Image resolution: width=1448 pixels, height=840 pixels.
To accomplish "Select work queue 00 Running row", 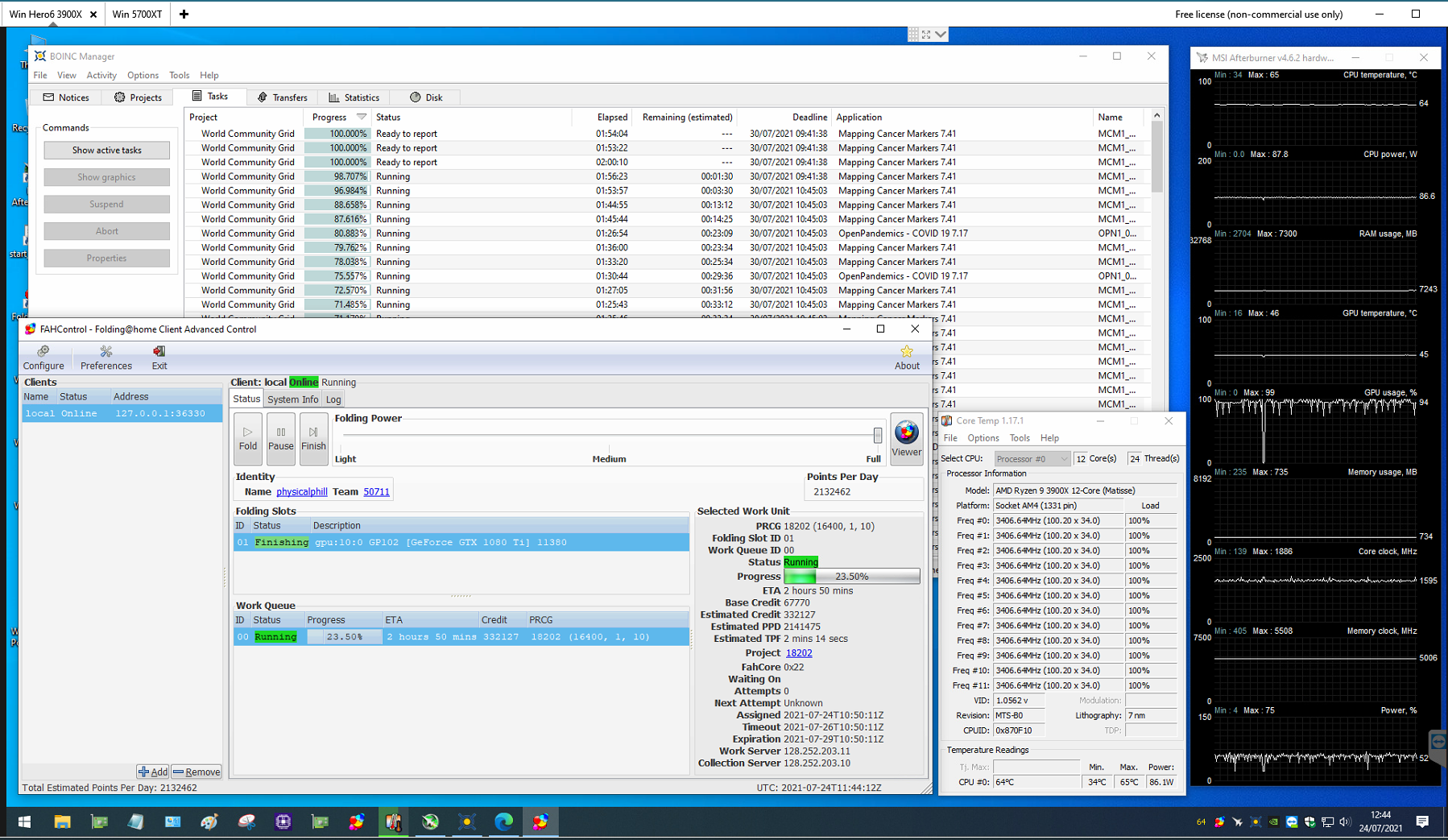I will tap(461, 636).
